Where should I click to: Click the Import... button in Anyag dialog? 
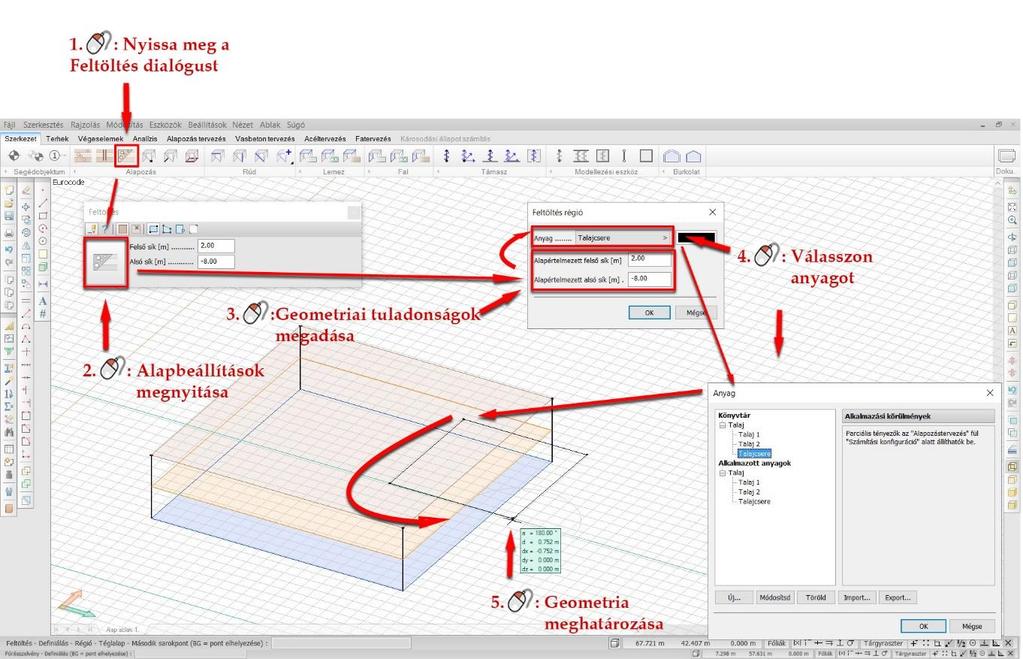point(857,597)
